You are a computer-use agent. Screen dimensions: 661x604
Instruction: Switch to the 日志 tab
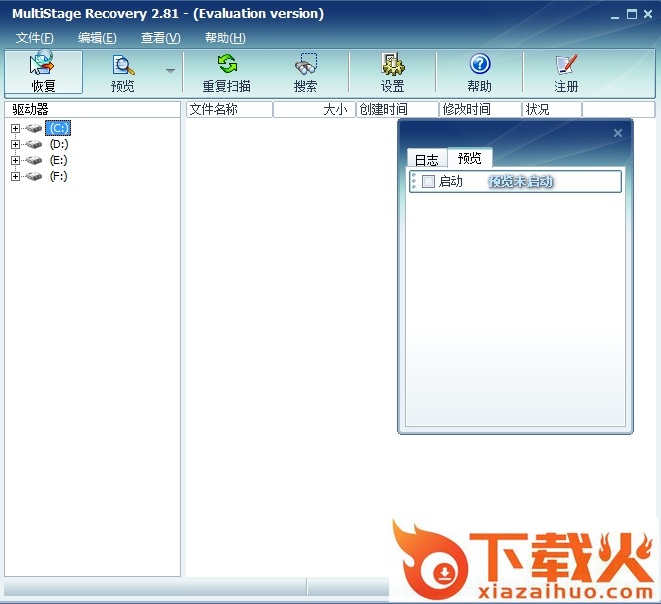[x=427, y=159]
